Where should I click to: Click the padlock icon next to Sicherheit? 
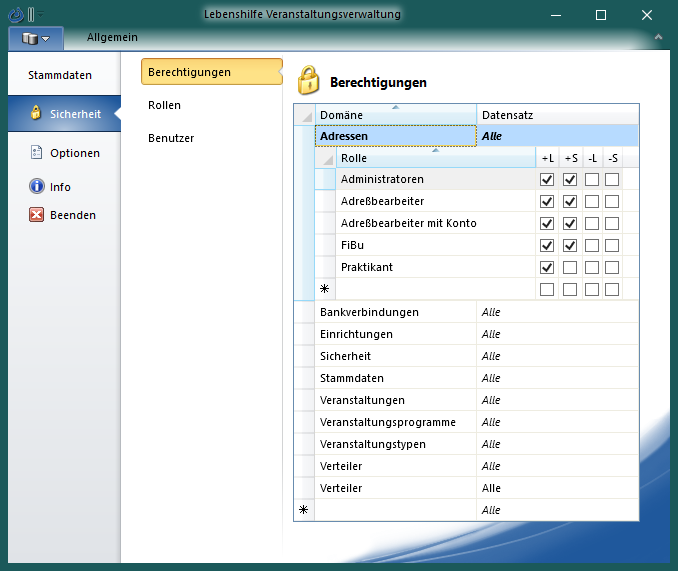(x=36, y=113)
